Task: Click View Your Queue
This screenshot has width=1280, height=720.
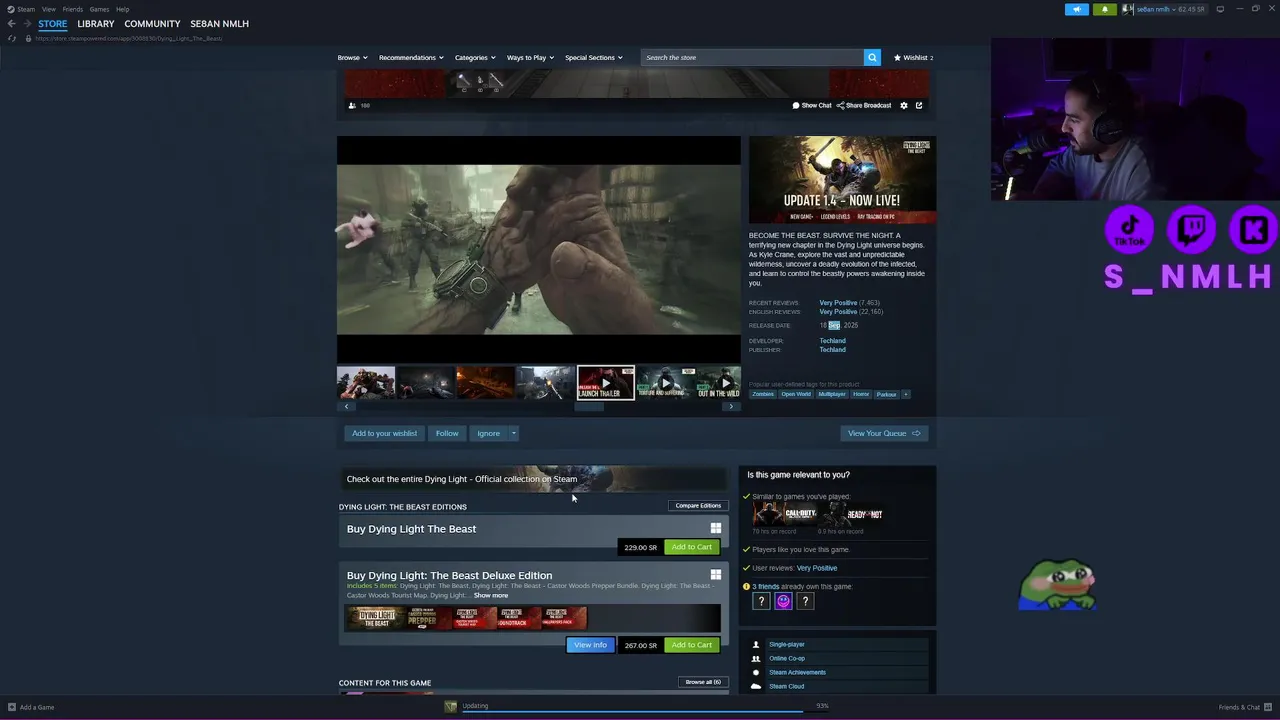Action: [x=884, y=433]
